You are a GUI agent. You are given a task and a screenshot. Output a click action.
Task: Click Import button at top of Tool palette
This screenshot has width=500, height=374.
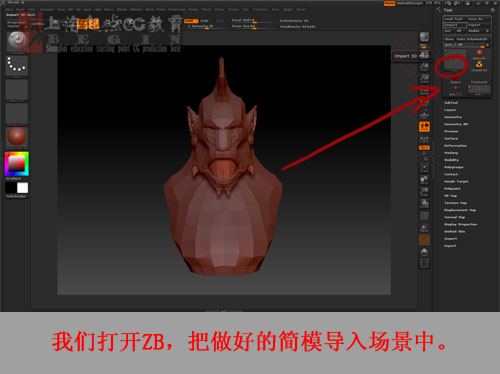tap(454, 25)
